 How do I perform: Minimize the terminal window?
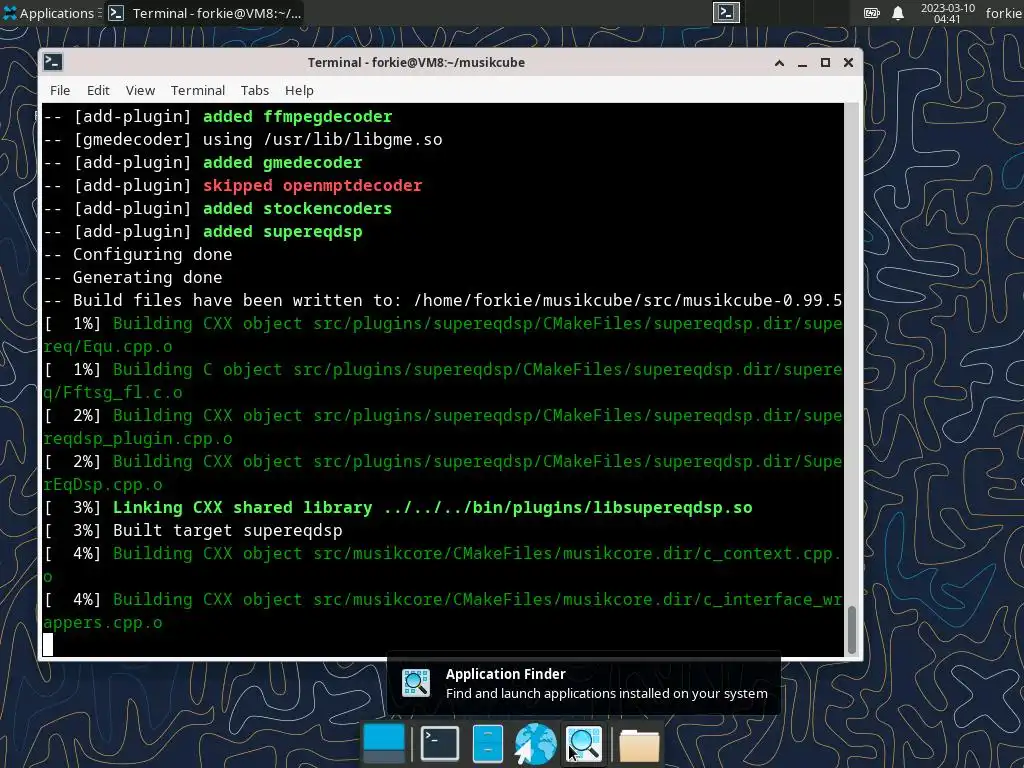pos(803,63)
